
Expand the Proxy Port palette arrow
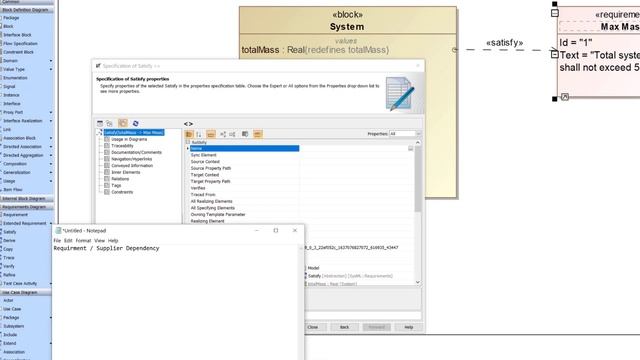pos(51,112)
